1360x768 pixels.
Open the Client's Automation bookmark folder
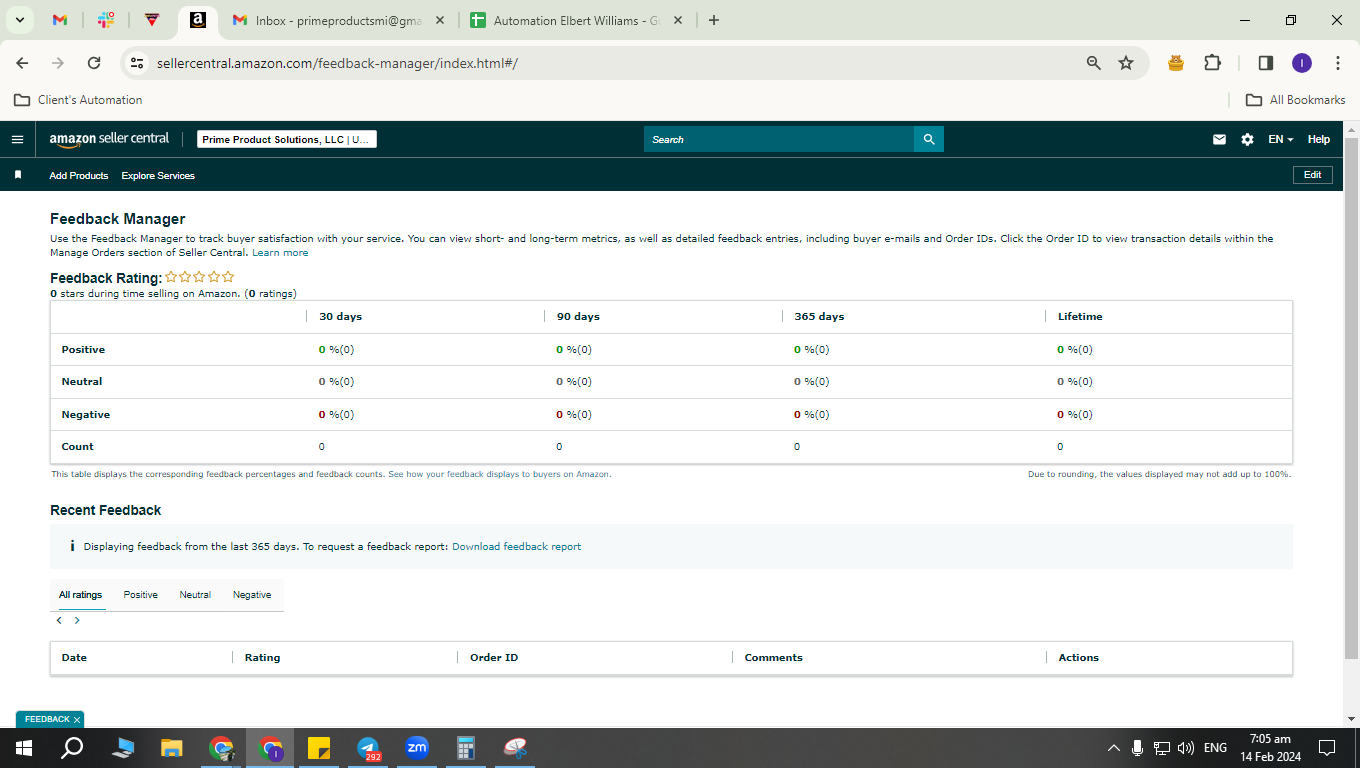(78, 100)
